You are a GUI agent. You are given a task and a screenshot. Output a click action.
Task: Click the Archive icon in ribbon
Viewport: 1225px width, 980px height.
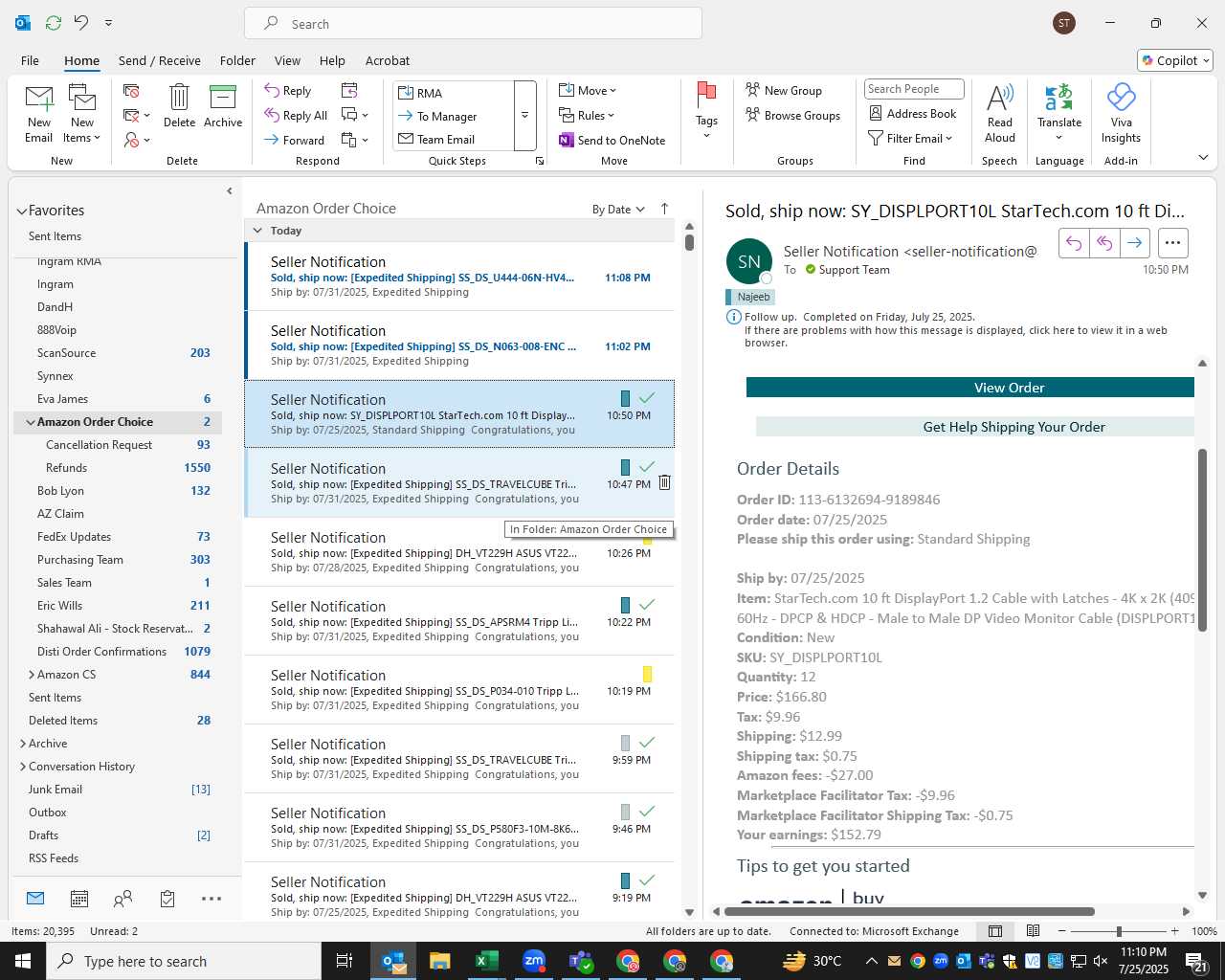point(223,97)
